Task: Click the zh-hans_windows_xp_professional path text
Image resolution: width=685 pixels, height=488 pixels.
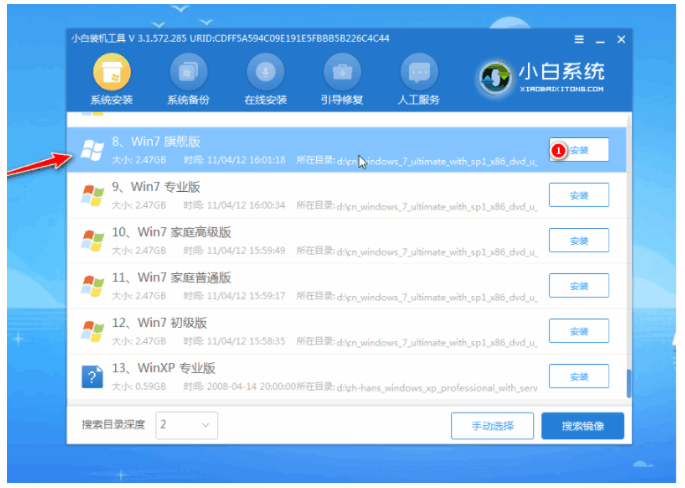Action: coord(437,388)
